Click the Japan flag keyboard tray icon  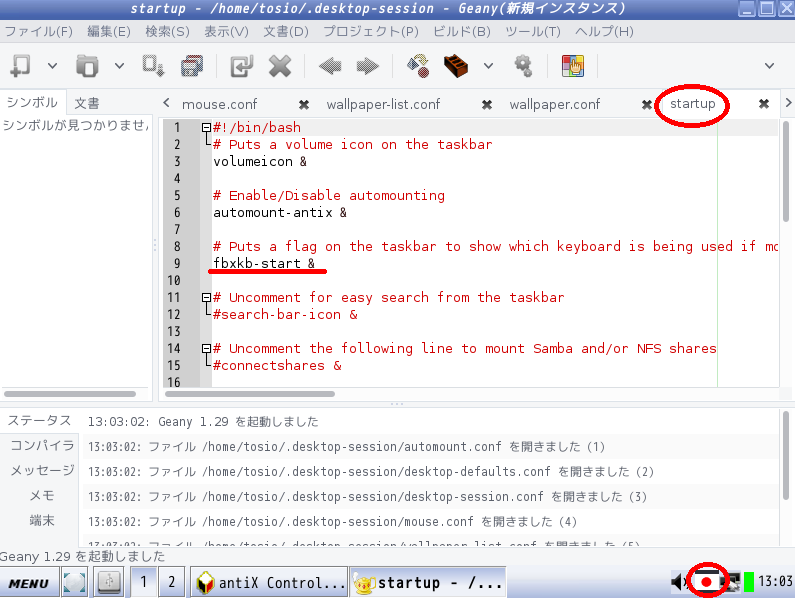click(x=706, y=581)
